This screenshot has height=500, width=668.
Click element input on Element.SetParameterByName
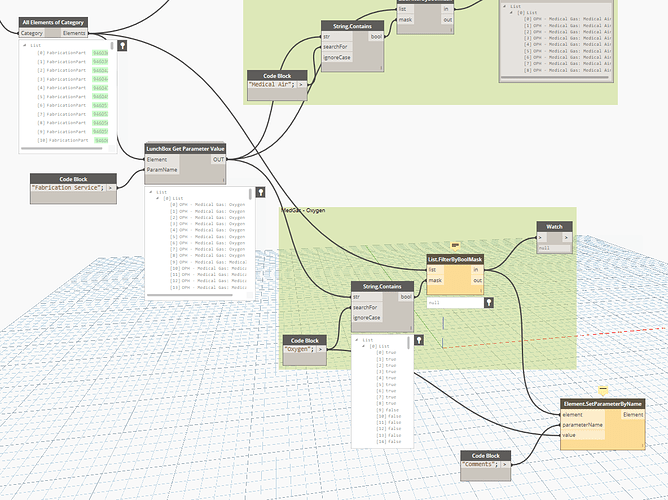coord(583,414)
